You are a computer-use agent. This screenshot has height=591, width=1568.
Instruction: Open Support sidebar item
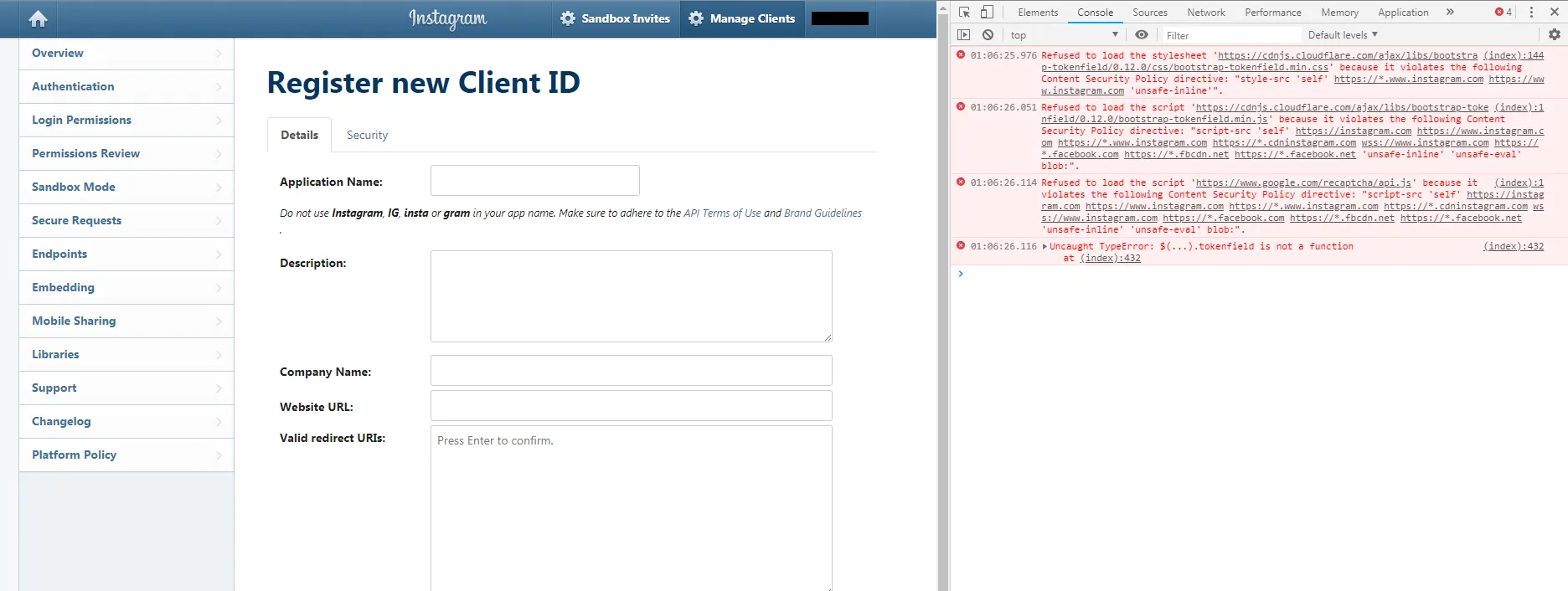point(126,388)
